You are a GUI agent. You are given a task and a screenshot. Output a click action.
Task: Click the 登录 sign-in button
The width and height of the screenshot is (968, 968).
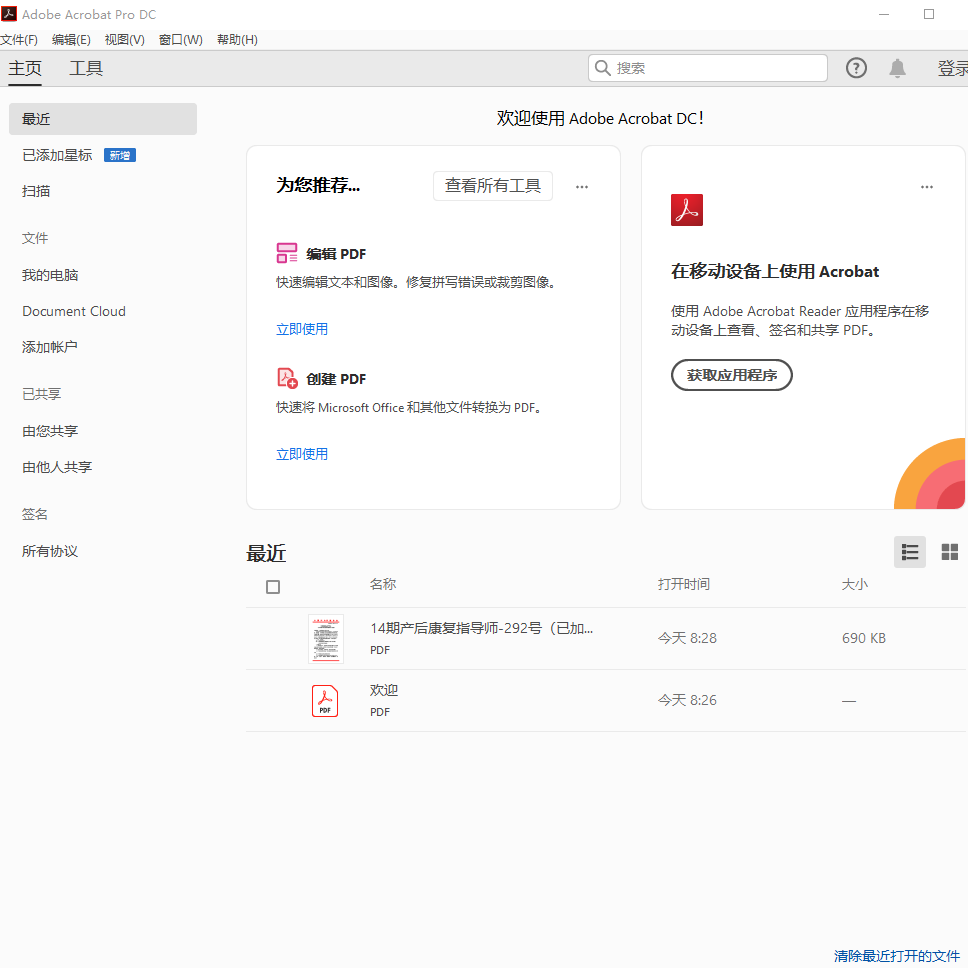pos(953,68)
